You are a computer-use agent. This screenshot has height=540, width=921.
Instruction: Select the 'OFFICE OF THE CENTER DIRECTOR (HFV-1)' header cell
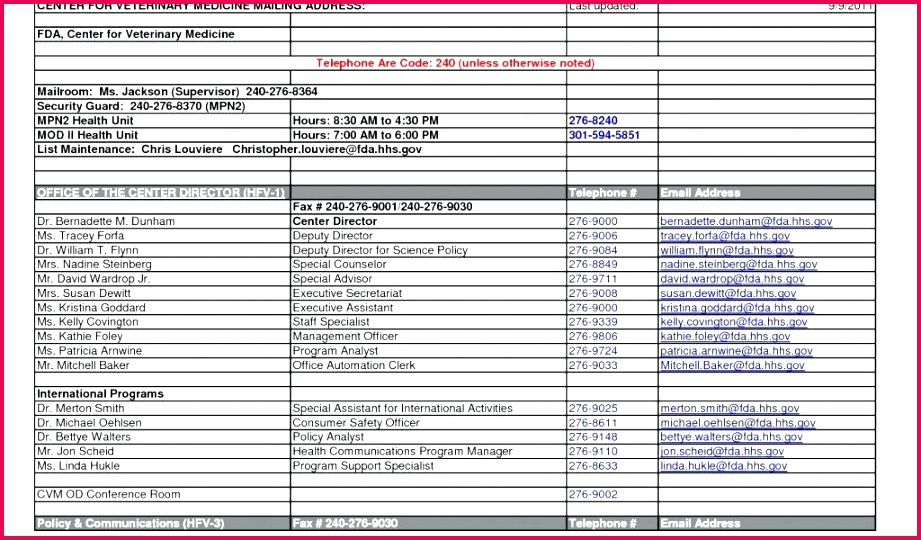[163, 193]
